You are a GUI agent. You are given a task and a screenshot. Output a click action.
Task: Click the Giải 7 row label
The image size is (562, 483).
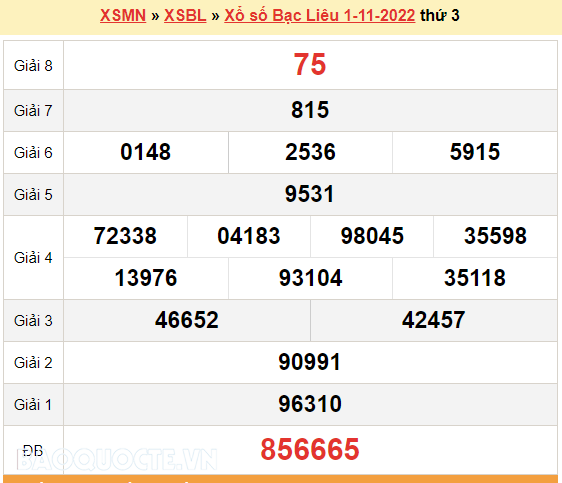(33, 111)
